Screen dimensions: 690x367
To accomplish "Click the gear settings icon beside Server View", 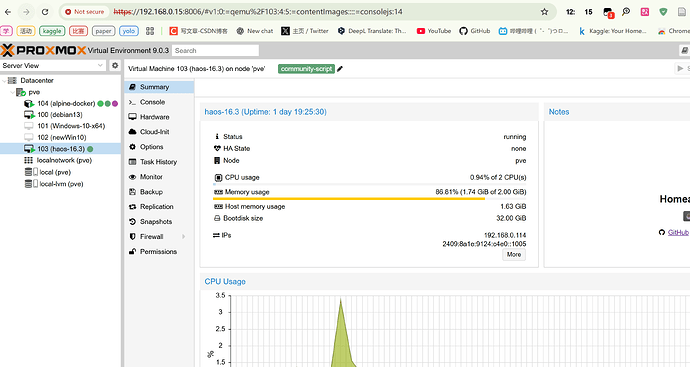I will pyautogui.click(x=115, y=65).
